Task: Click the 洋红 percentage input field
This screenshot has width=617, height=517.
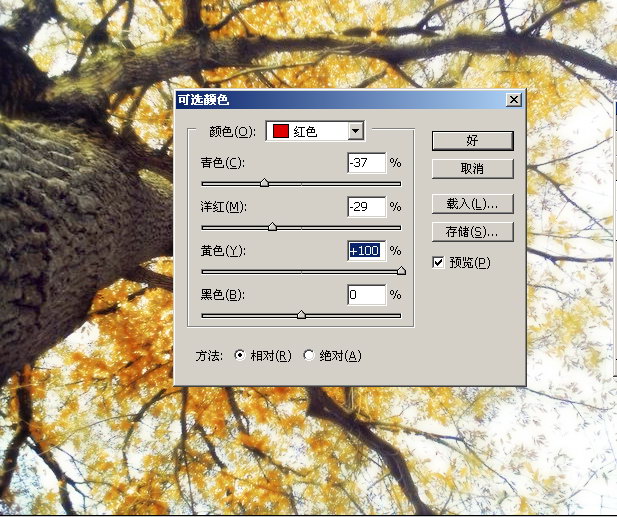Action: [x=366, y=207]
